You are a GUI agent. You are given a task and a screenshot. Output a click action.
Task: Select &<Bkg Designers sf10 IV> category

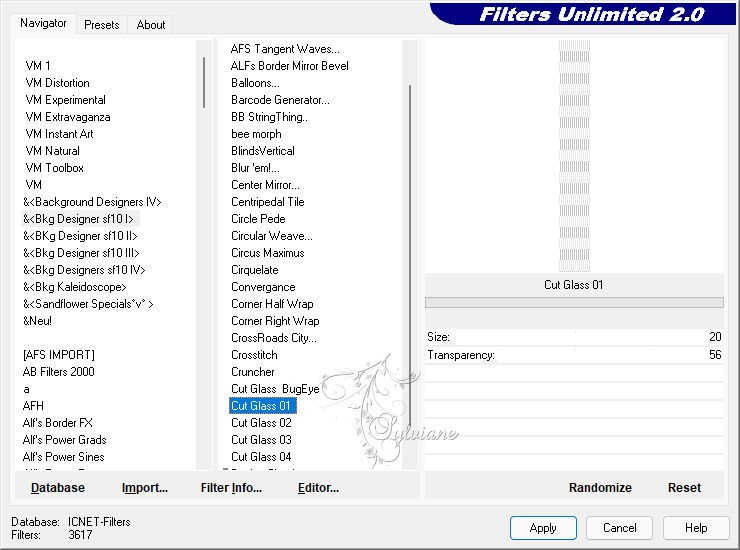pyautogui.click(x=84, y=270)
